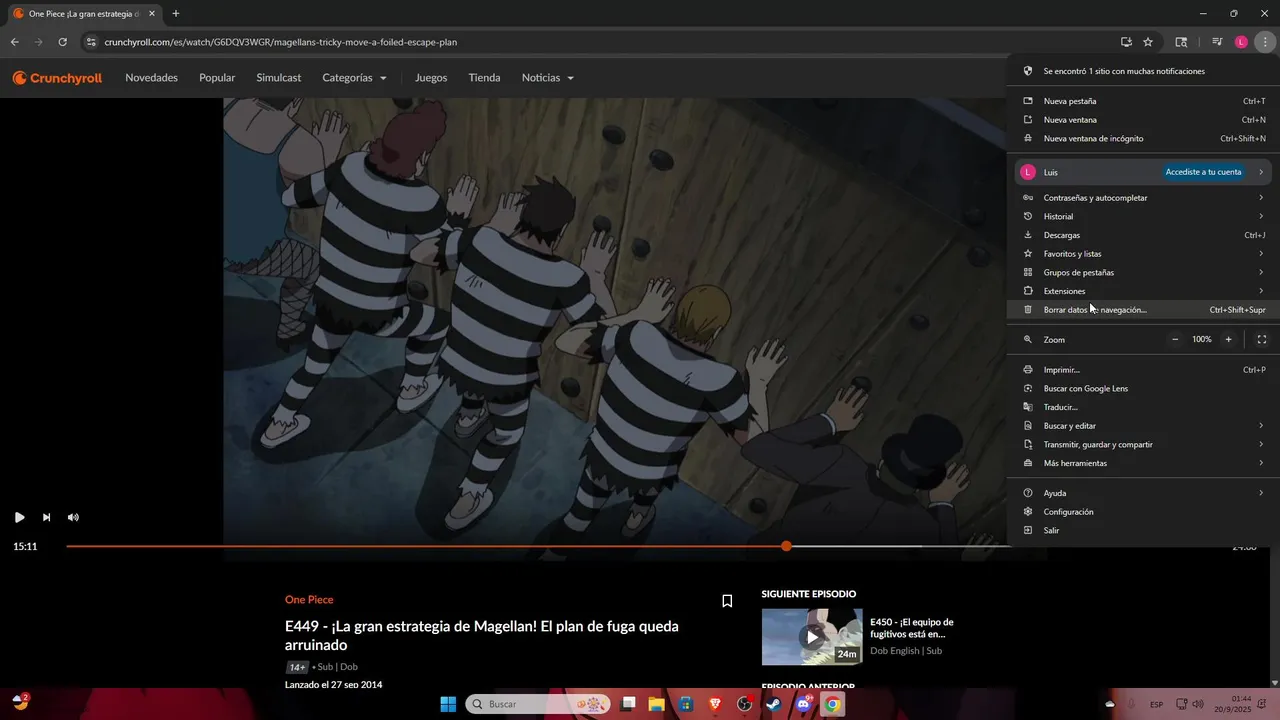
Task: Open the tab search icon in toolbar
Action: coord(1181,42)
